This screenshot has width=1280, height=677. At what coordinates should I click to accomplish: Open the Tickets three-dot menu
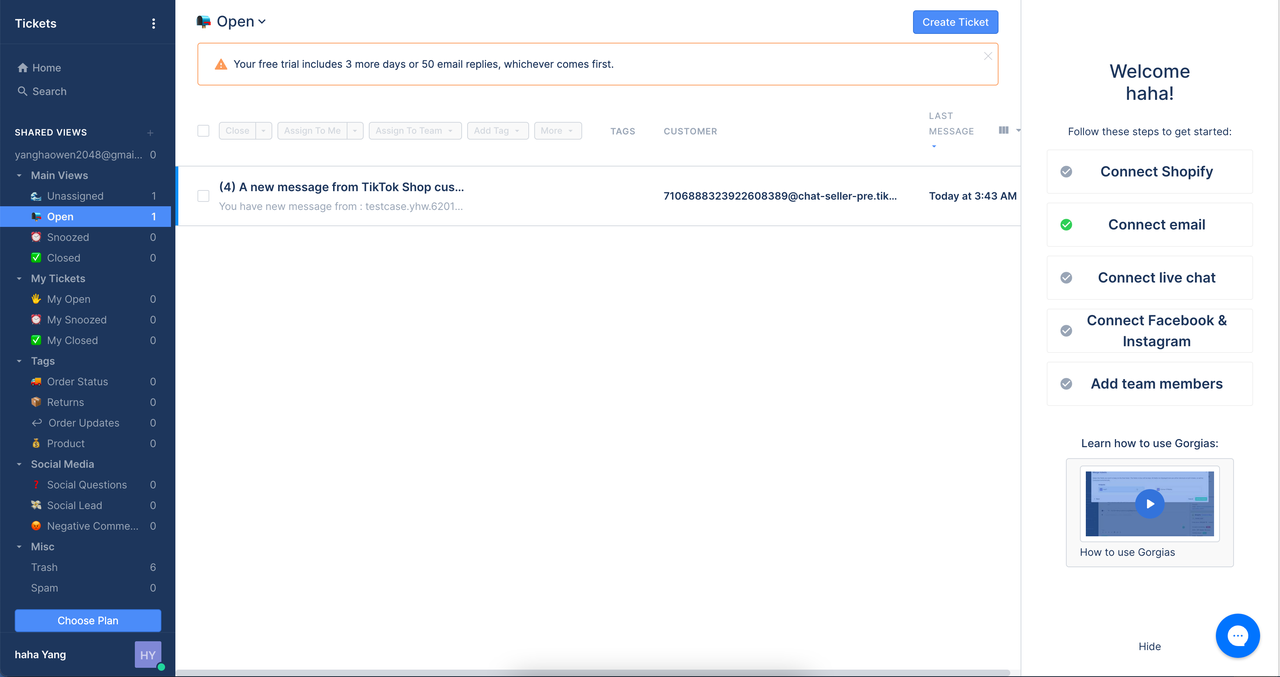(153, 23)
